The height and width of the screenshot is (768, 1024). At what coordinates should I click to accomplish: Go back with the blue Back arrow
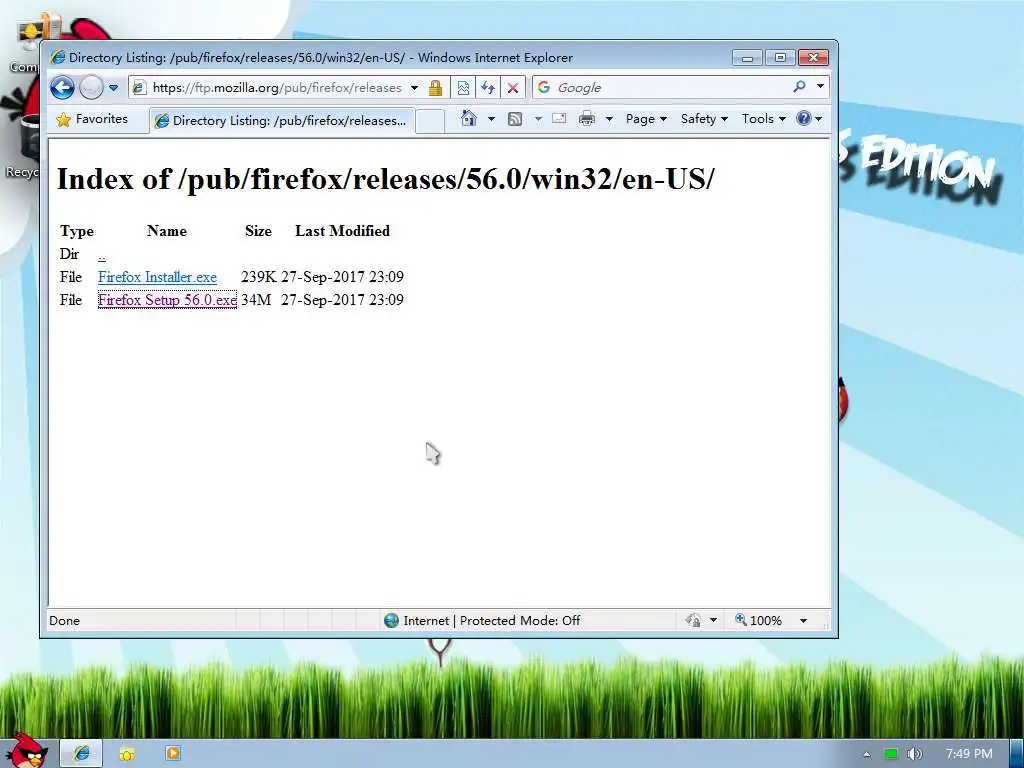(63, 88)
